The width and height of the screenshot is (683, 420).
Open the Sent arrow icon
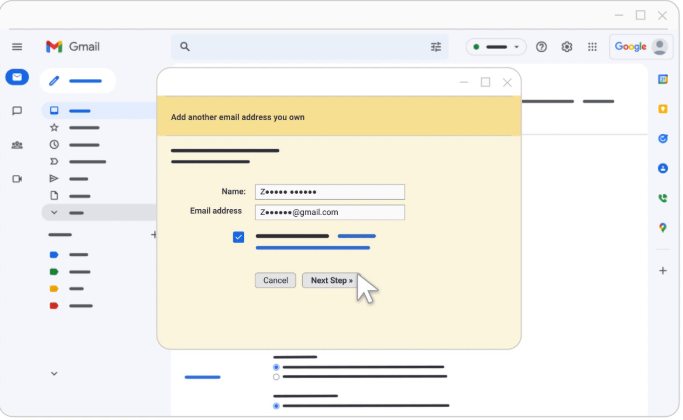coord(54,178)
